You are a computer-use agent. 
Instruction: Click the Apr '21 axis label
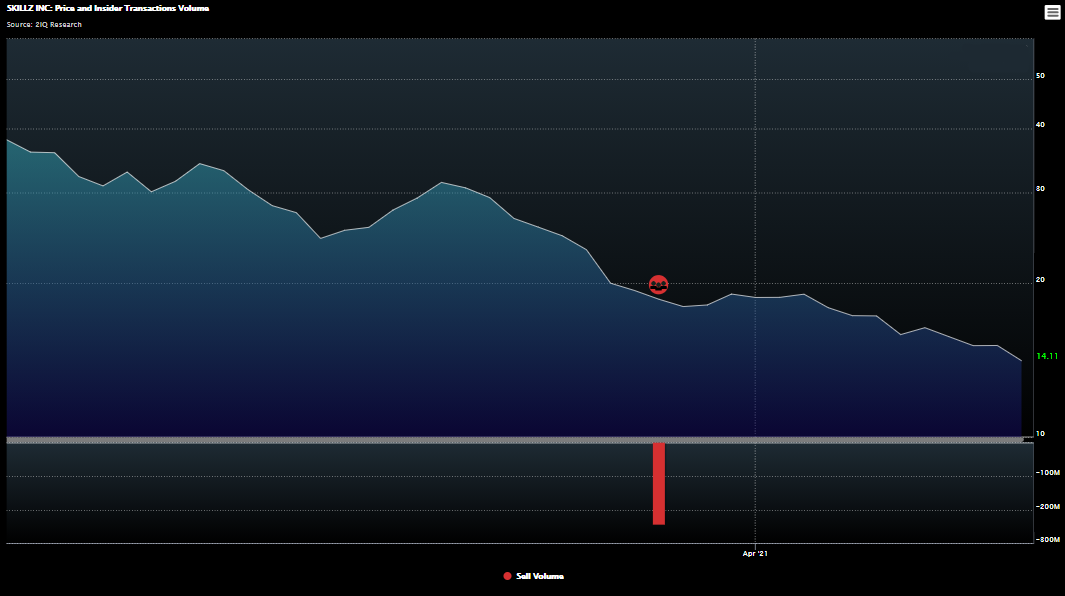[x=755, y=554]
